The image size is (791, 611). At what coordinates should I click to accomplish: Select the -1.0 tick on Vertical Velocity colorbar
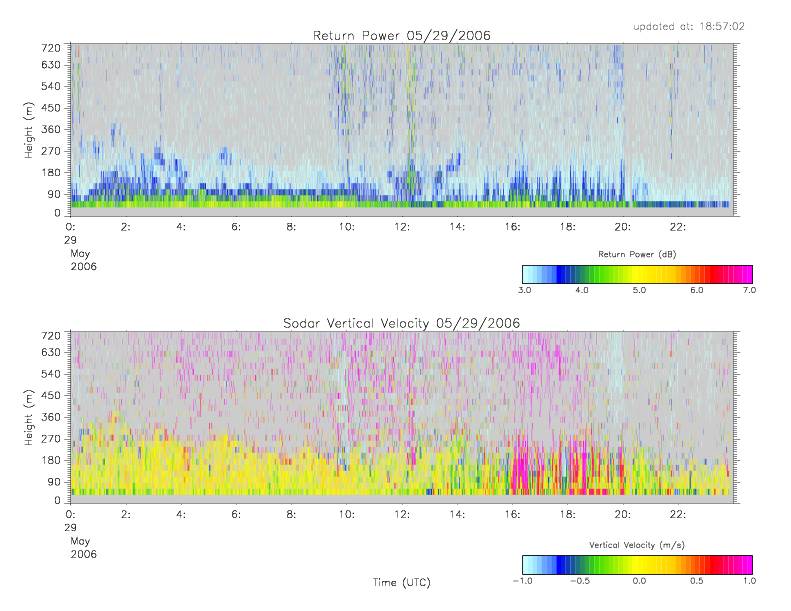tap(523, 581)
